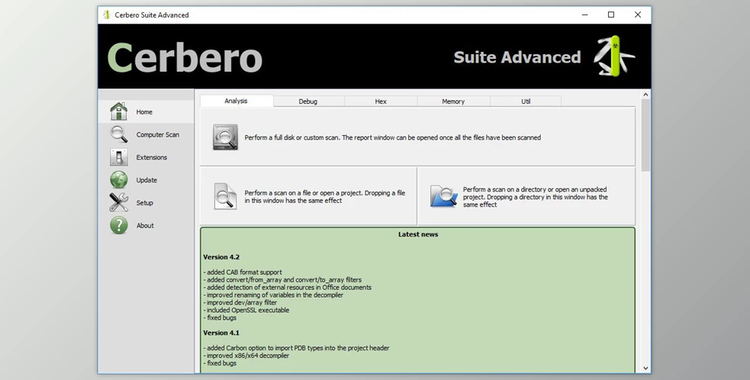Open the Memory tab
The height and width of the screenshot is (380, 750).
coord(453,101)
